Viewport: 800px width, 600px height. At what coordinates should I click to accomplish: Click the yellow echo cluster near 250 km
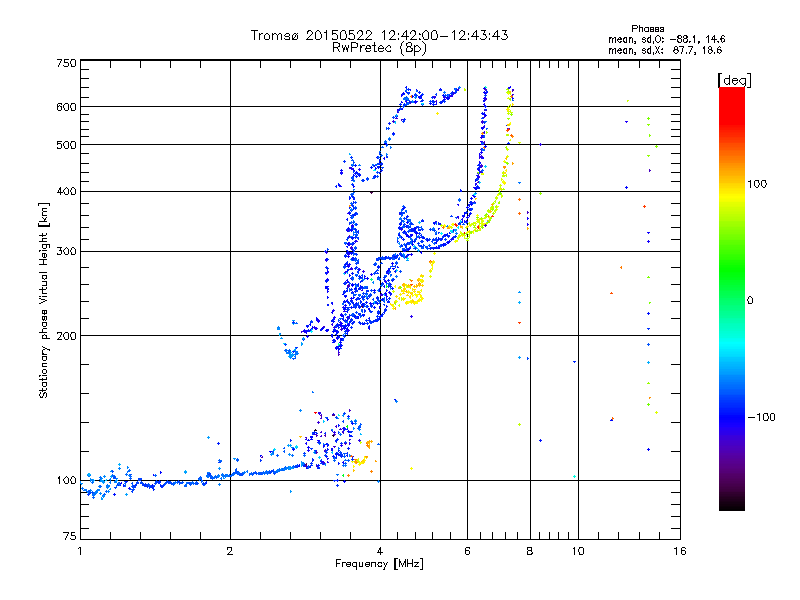[409, 292]
